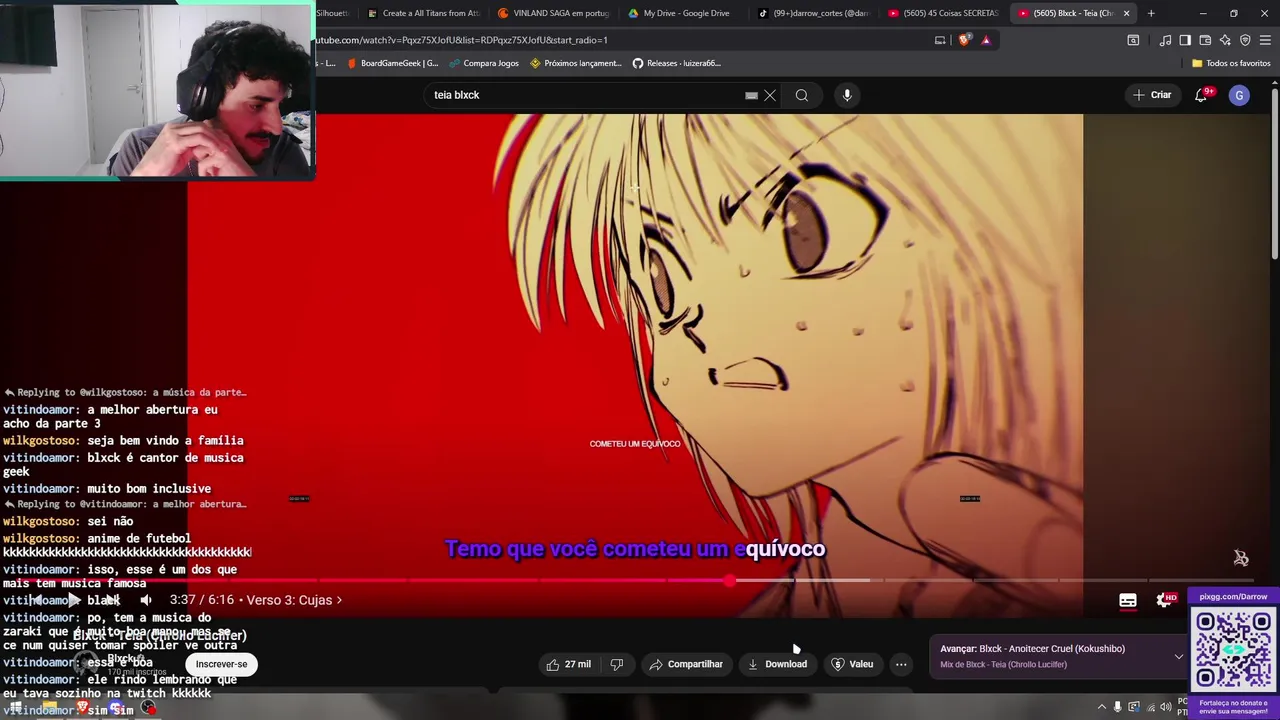Click the taskbar microphone tray icon
Screen dimensions: 1280x720
pos(1117,707)
